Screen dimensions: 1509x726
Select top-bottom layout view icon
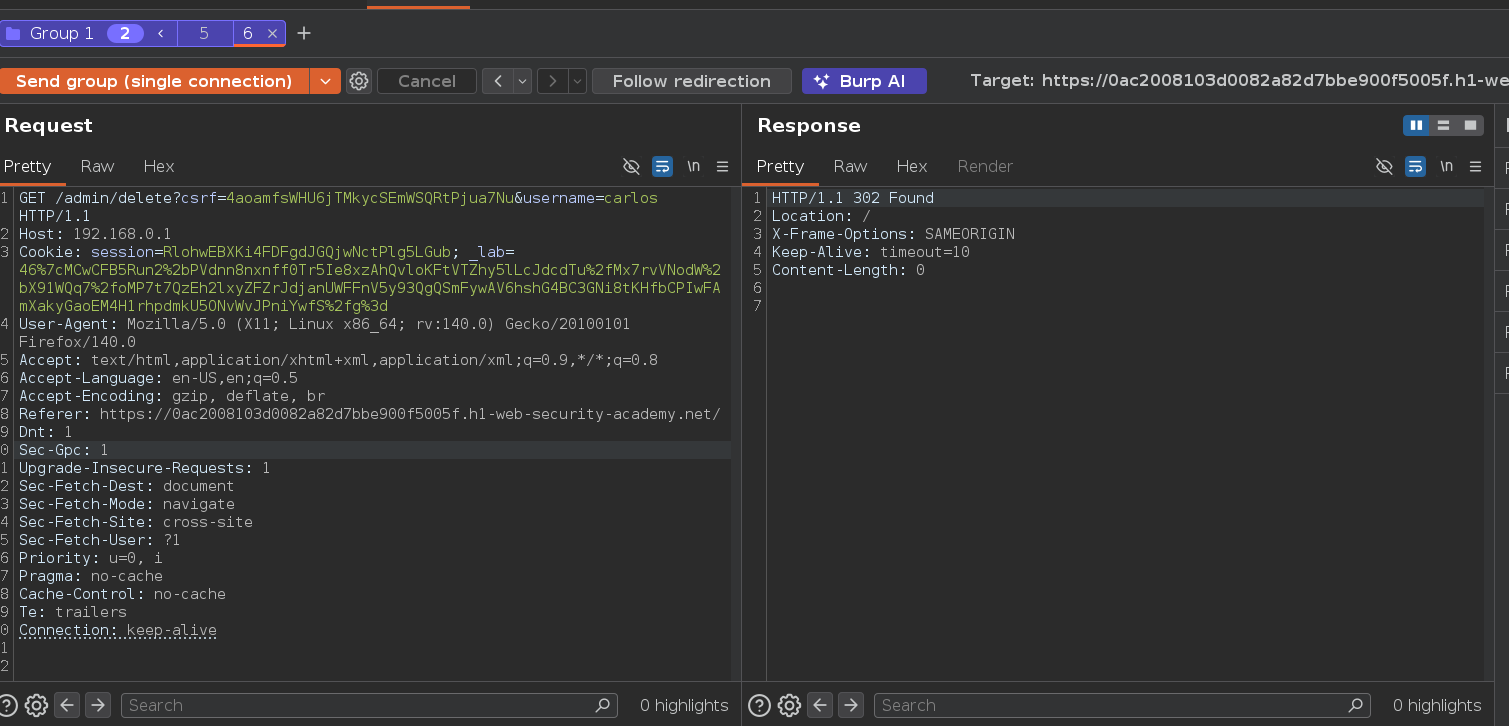click(1443, 125)
